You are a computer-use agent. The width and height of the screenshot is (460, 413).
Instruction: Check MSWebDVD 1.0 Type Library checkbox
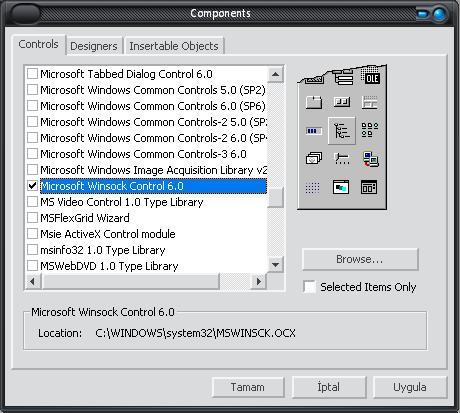click(32, 266)
